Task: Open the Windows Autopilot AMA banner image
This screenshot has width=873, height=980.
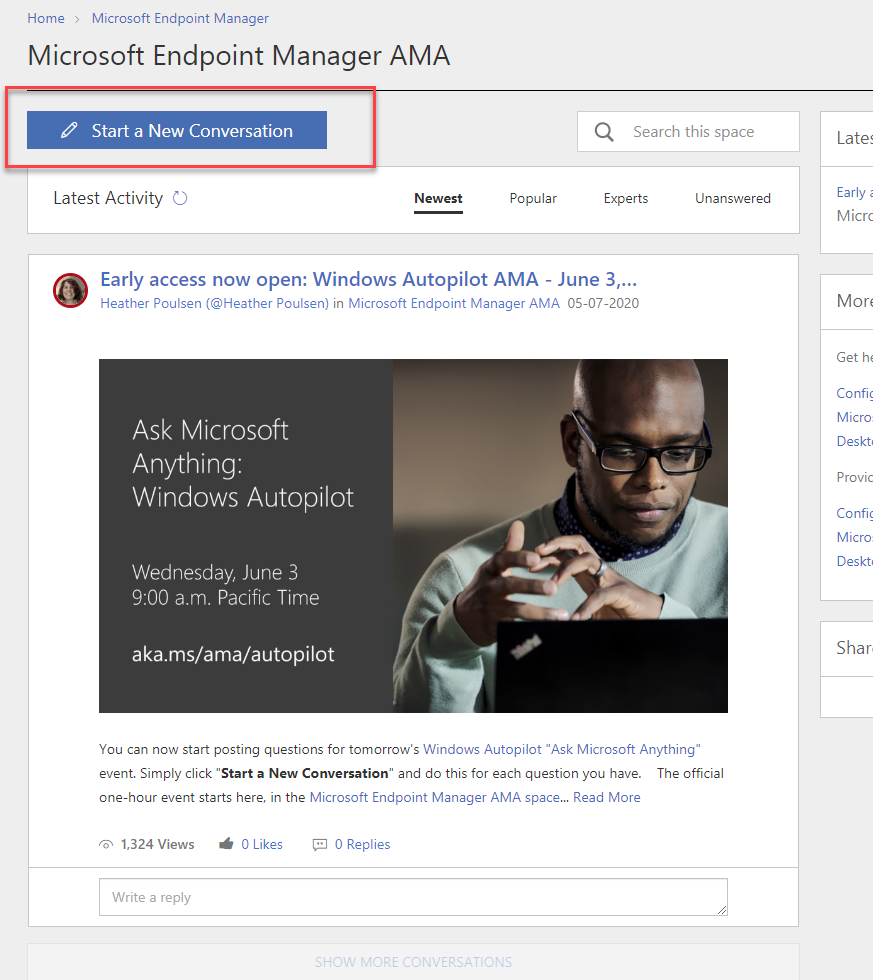Action: [413, 536]
